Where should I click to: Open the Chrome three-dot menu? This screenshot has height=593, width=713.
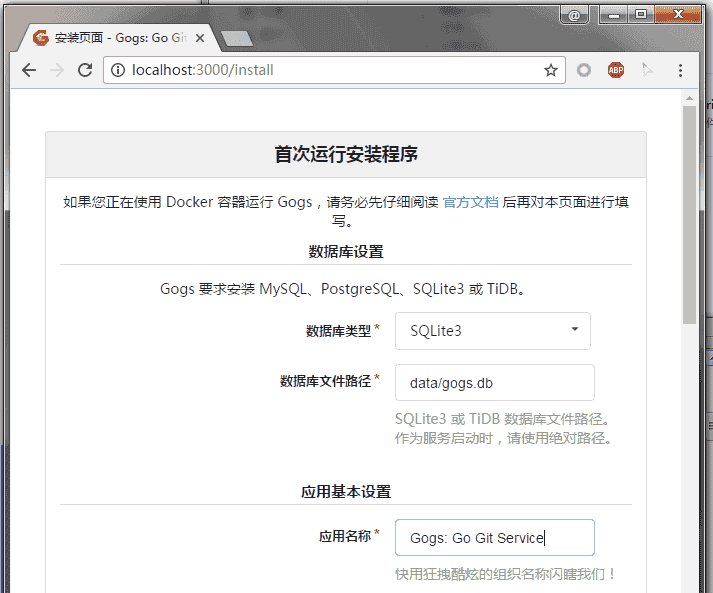pos(680,70)
